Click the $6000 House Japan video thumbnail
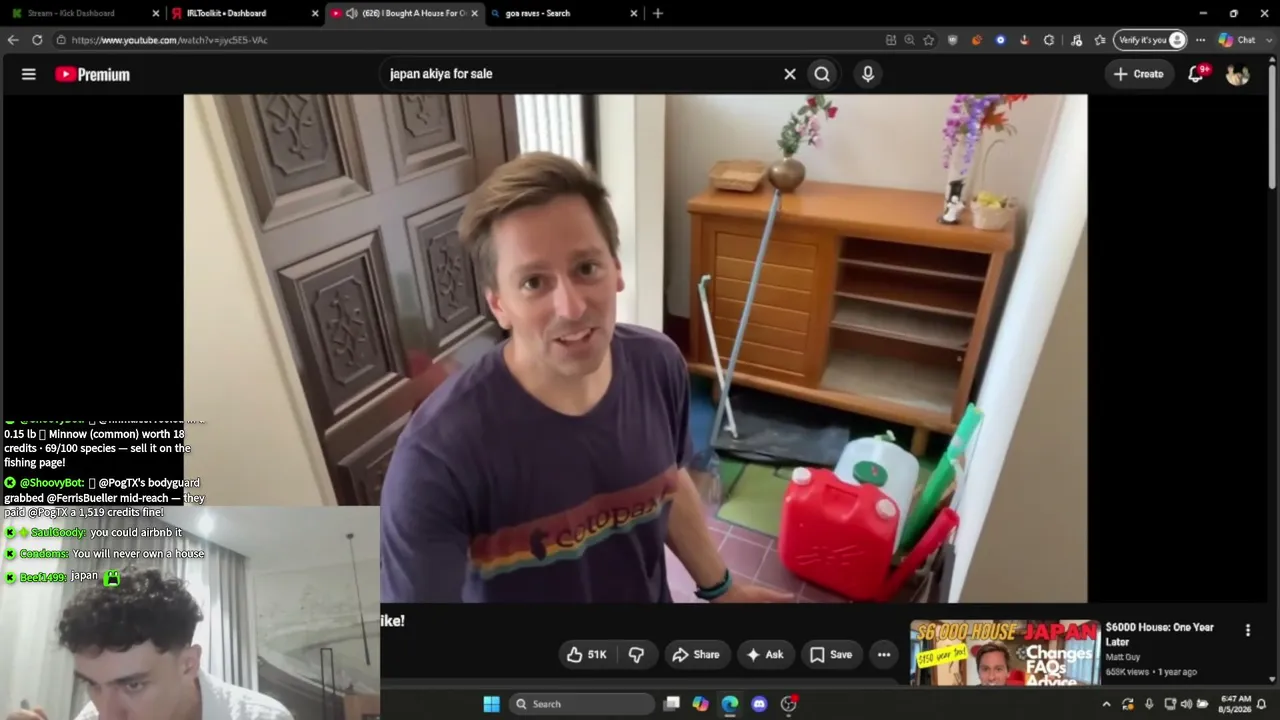The image size is (1280, 720). click(x=1004, y=653)
